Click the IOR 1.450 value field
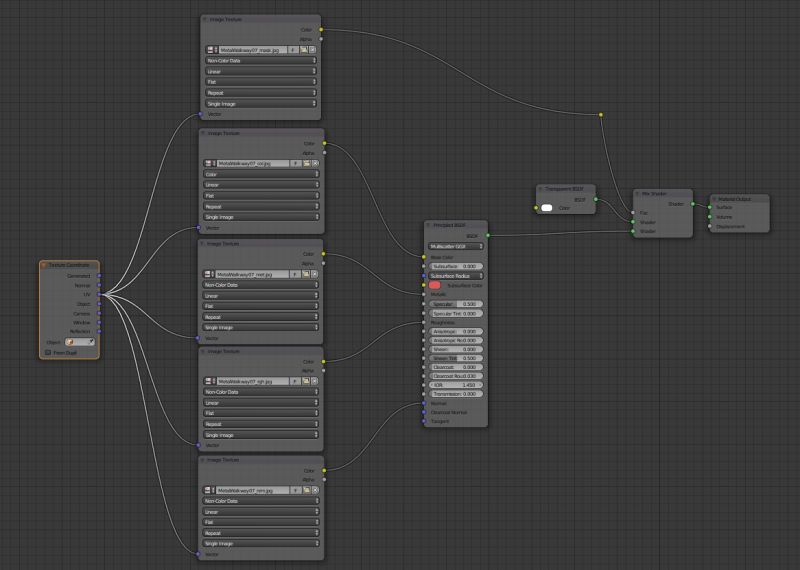This screenshot has height=570, width=800. [456, 385]
